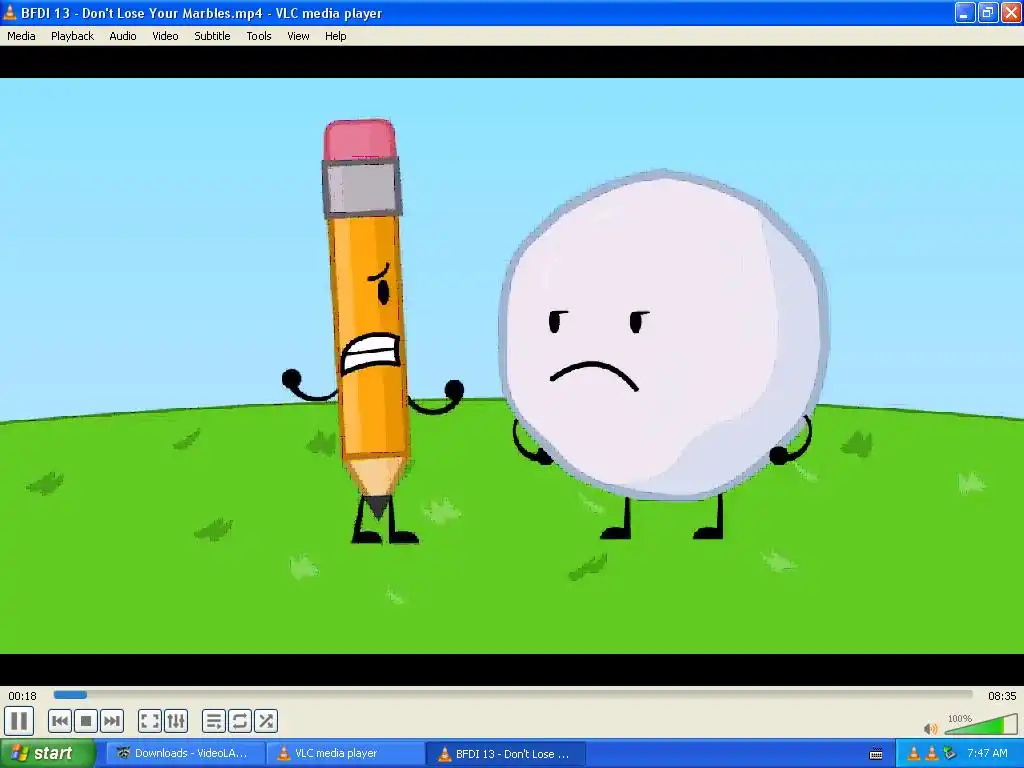Toggle fullscreen video mode
The width and height of the screenshot is (1024, 768).
150,721
